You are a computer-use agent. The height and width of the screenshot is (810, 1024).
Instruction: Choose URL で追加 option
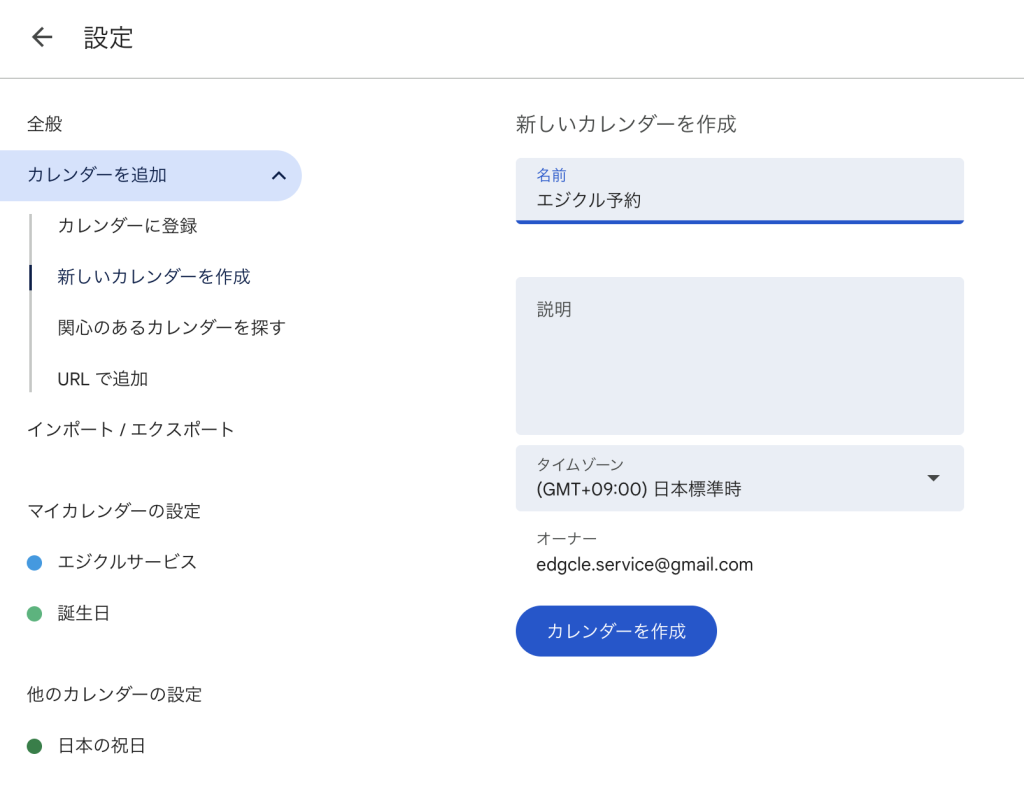[x=103, y=379]
